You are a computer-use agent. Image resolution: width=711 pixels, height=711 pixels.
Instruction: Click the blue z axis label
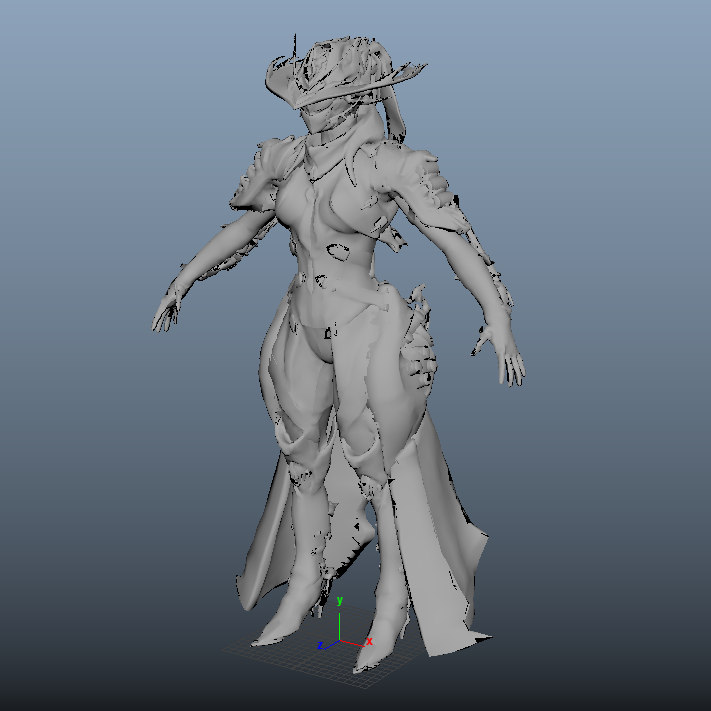point(320,645)
